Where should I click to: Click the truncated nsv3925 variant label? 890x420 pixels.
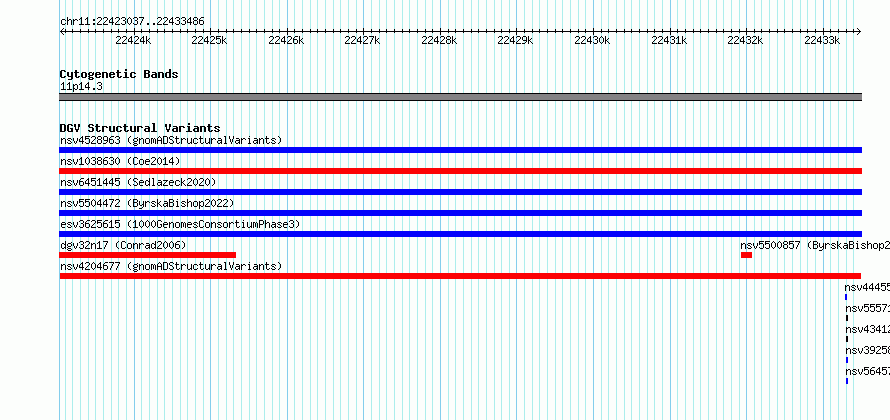pos(867,350)
